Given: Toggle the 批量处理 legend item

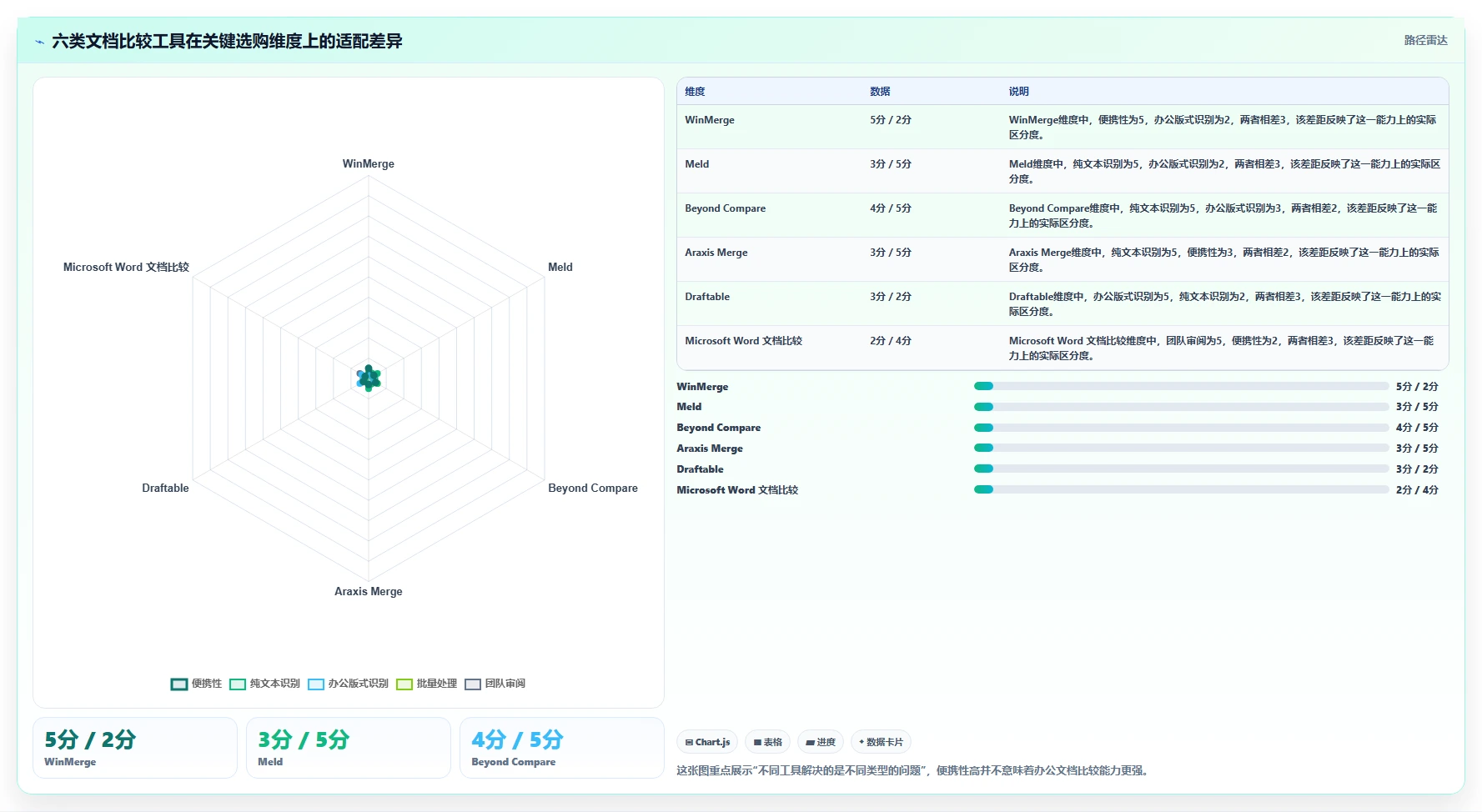Looking at the screenshot, I should [426, 684].
